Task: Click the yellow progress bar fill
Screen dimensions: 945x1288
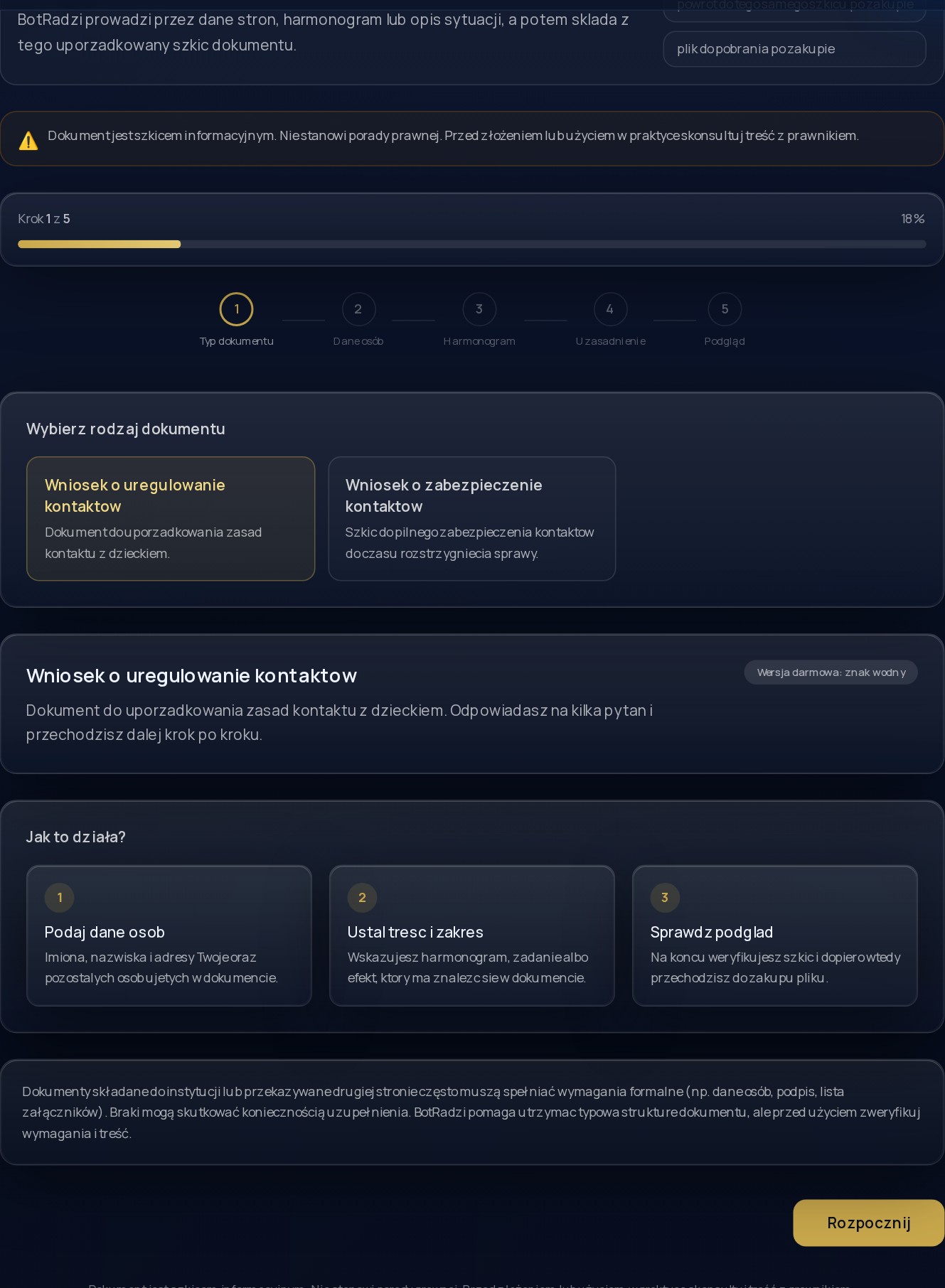Action: [100, 245]
